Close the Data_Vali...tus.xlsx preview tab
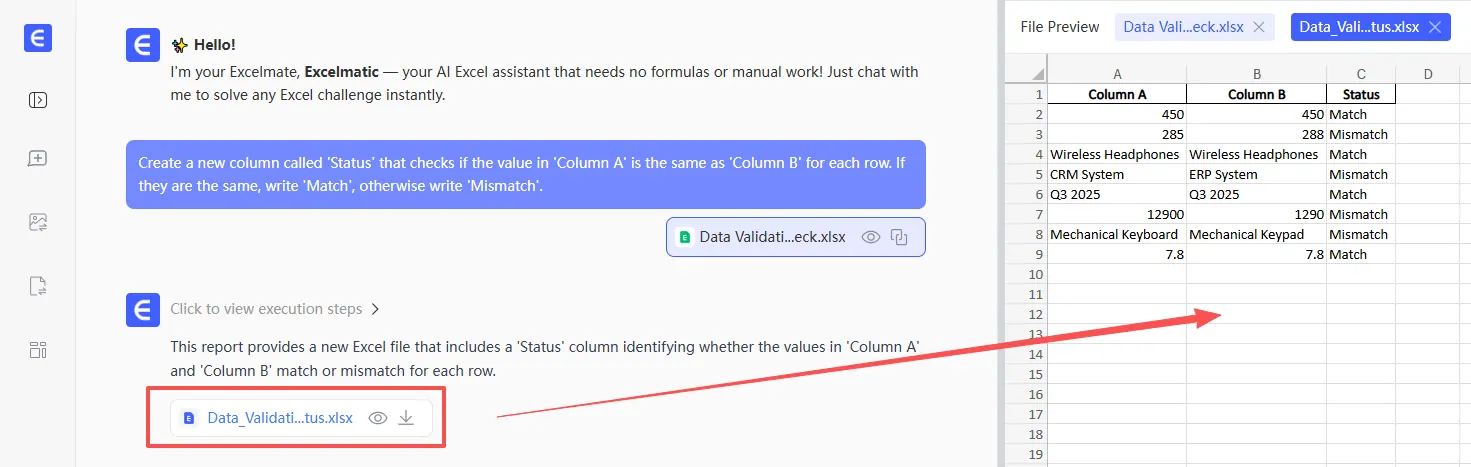This screenshot has width=1471, height=467. coord(1434,27)
